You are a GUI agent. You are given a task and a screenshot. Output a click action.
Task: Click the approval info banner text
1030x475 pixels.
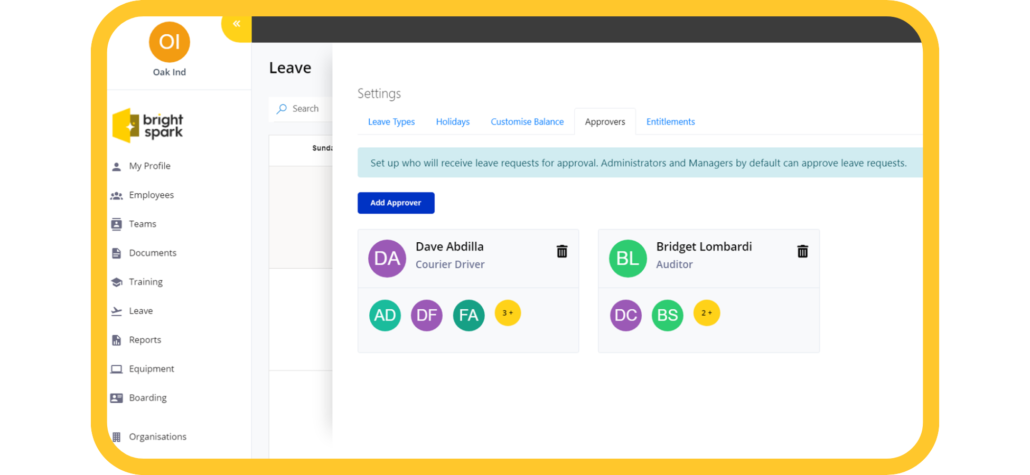pyautogui.click(x=638, y=163)
